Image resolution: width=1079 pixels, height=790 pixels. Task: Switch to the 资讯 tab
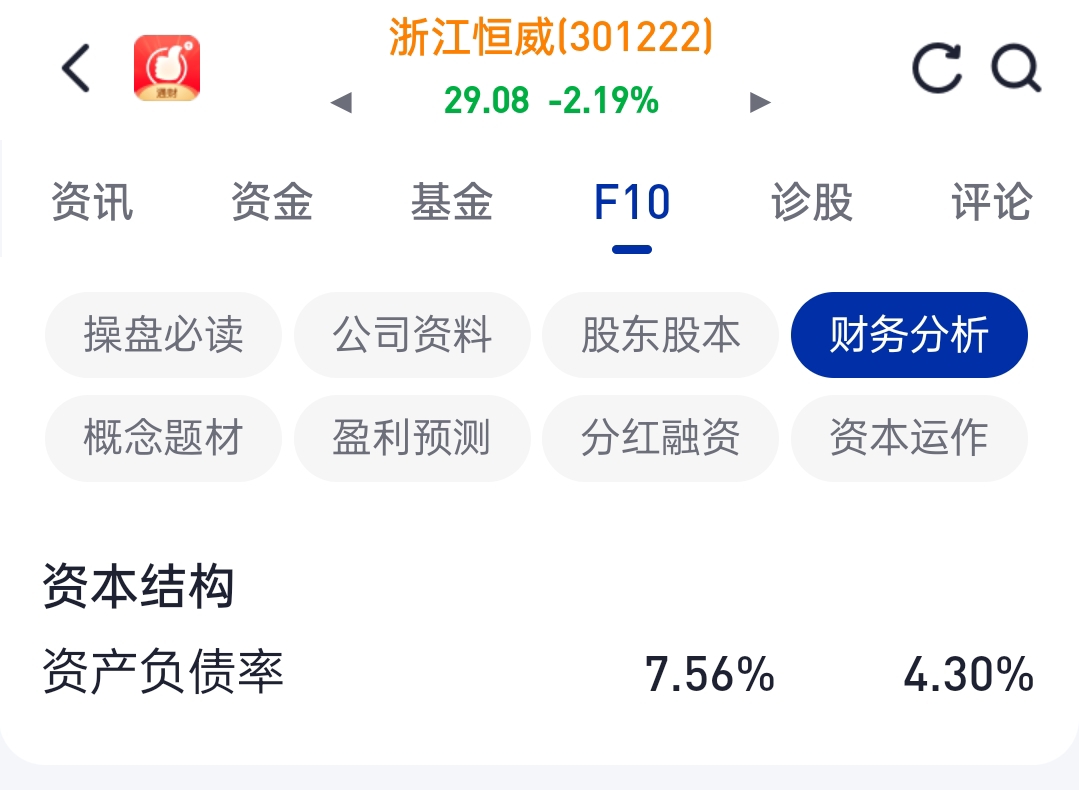point(92,202)
